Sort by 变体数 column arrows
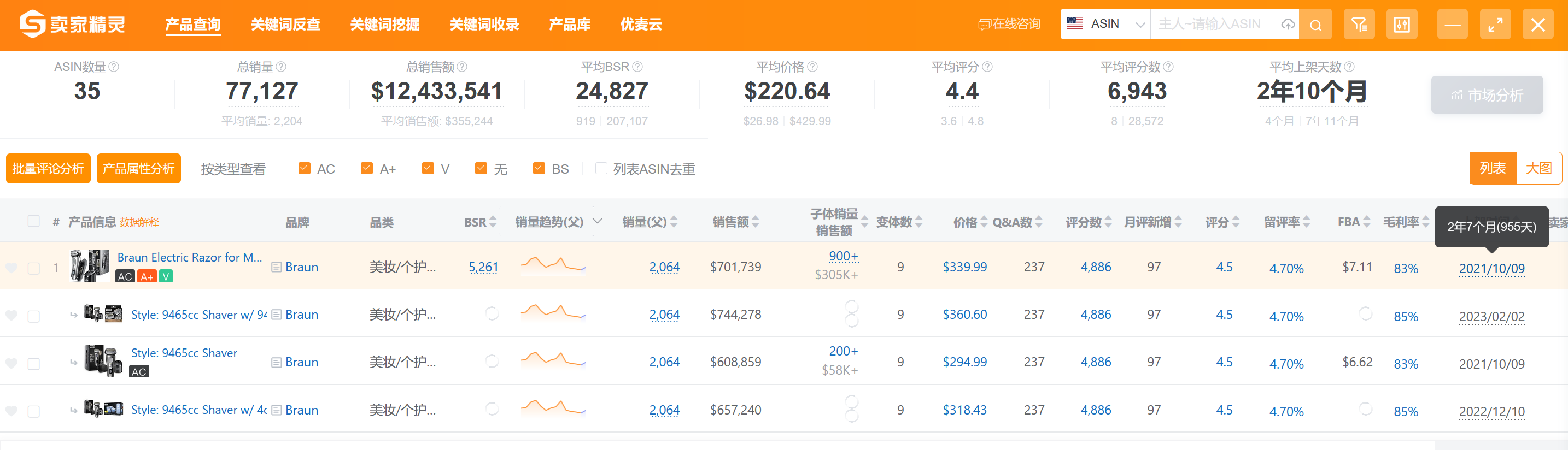This screenshot has height=450, width=1568. click(x=918, y=222)
